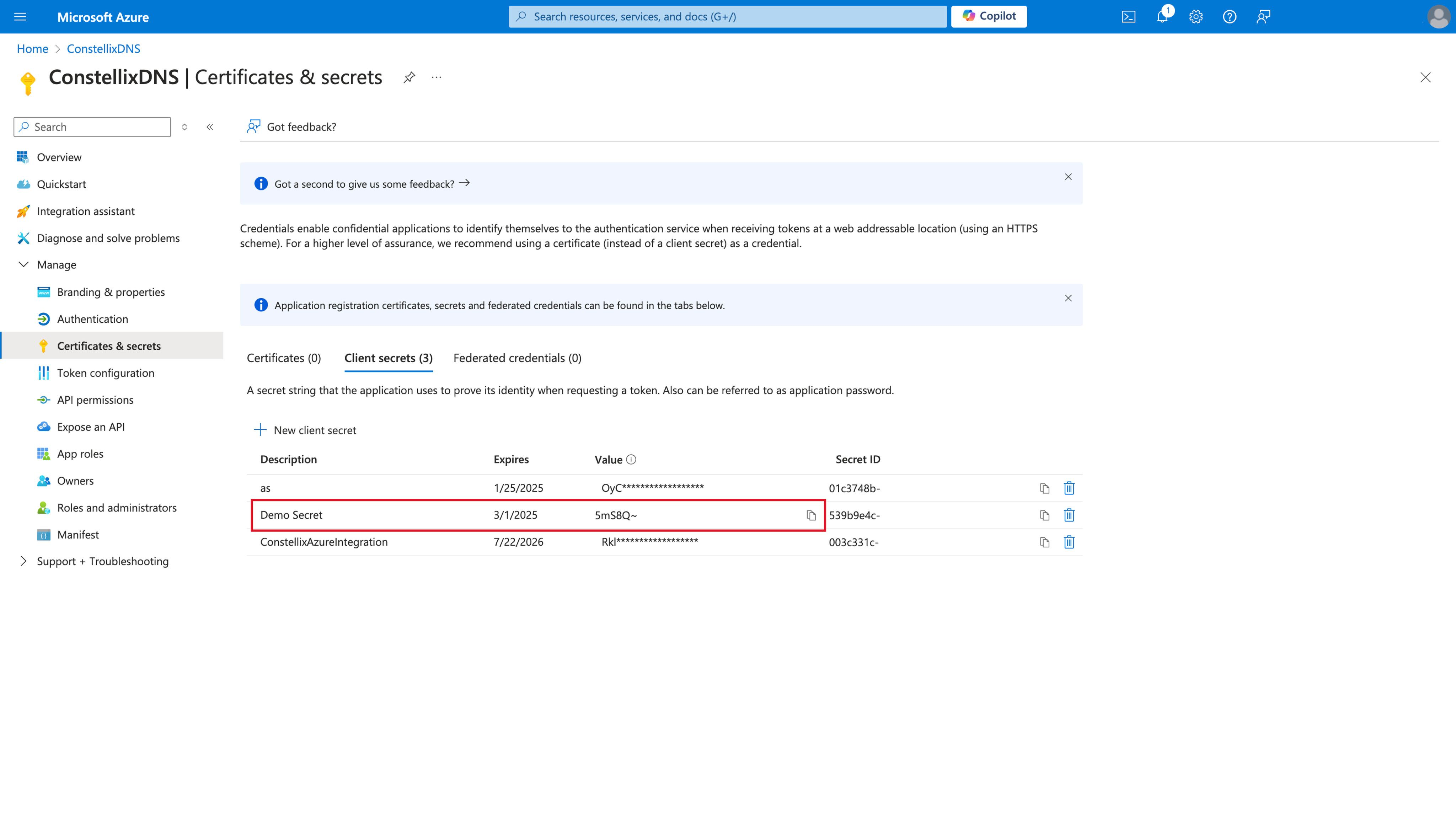The width and height of the screenshot is (1456, 836).
Task: Return to portal via Microsoft Azure logo
Action: tap(103, 17)
